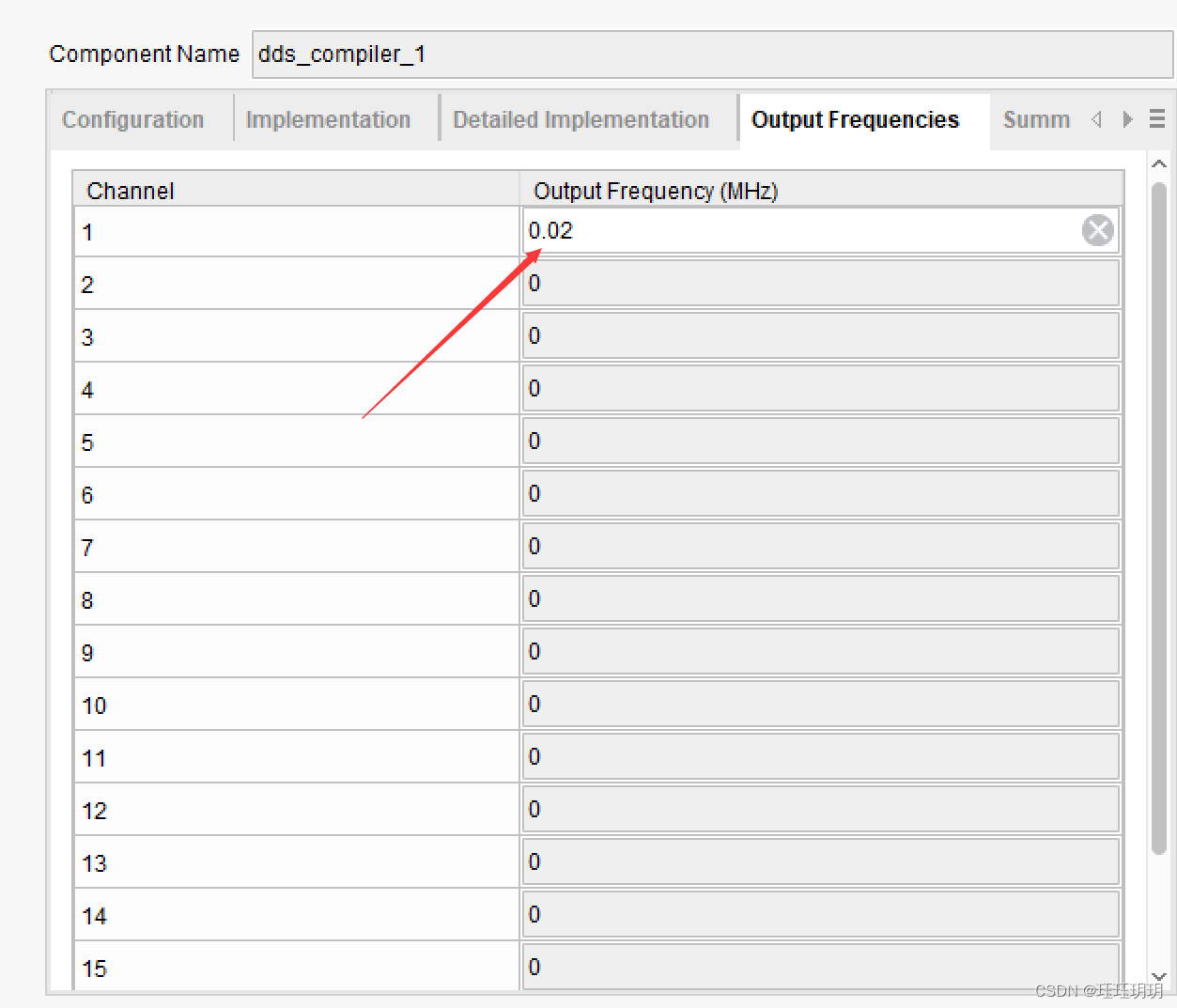The image size is (1177, 1008).
Task: Select the channel 2 frequency field
Action: click(x=820, y=284)
